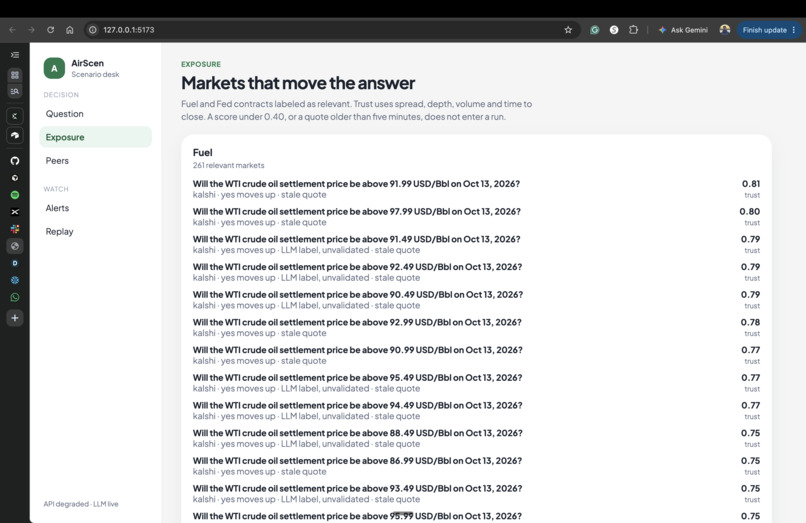
Task: Open the WhatsApp pinned sidebar app
Action: [15, 297]
